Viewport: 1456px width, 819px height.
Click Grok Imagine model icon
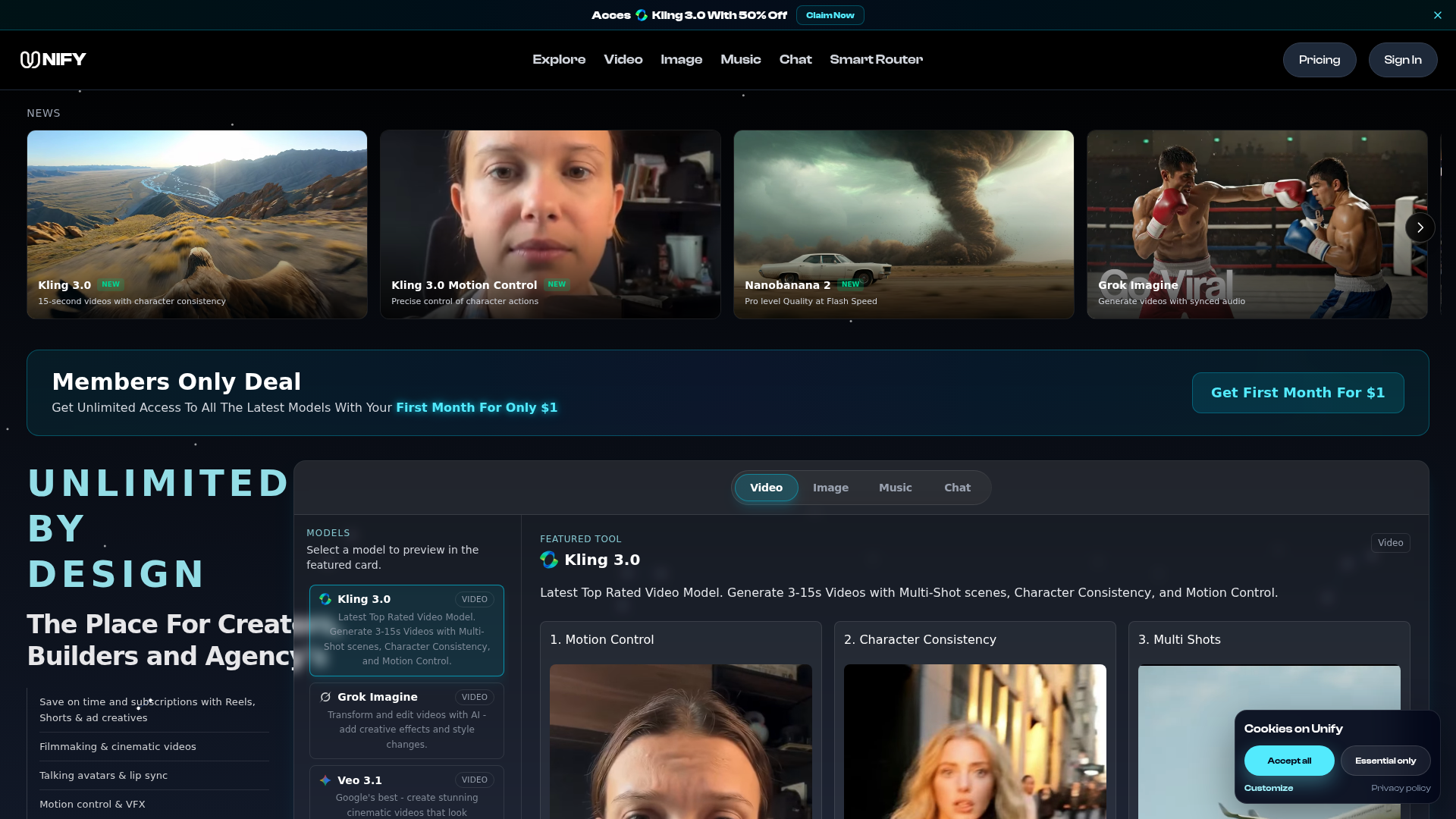[325, 697]
